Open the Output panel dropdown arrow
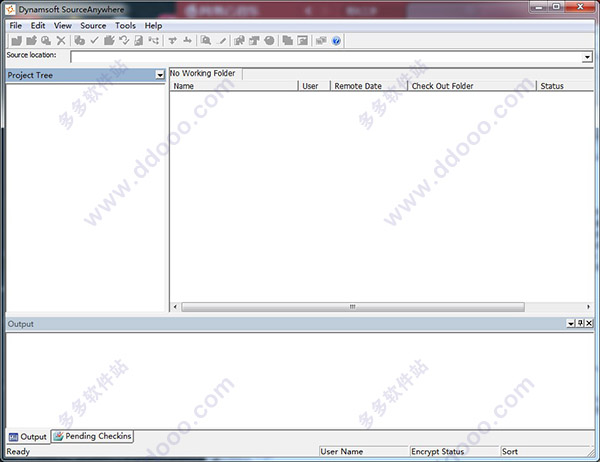This screenshot has height=462, width=600. pyautogui.click(x=571, y=323)
